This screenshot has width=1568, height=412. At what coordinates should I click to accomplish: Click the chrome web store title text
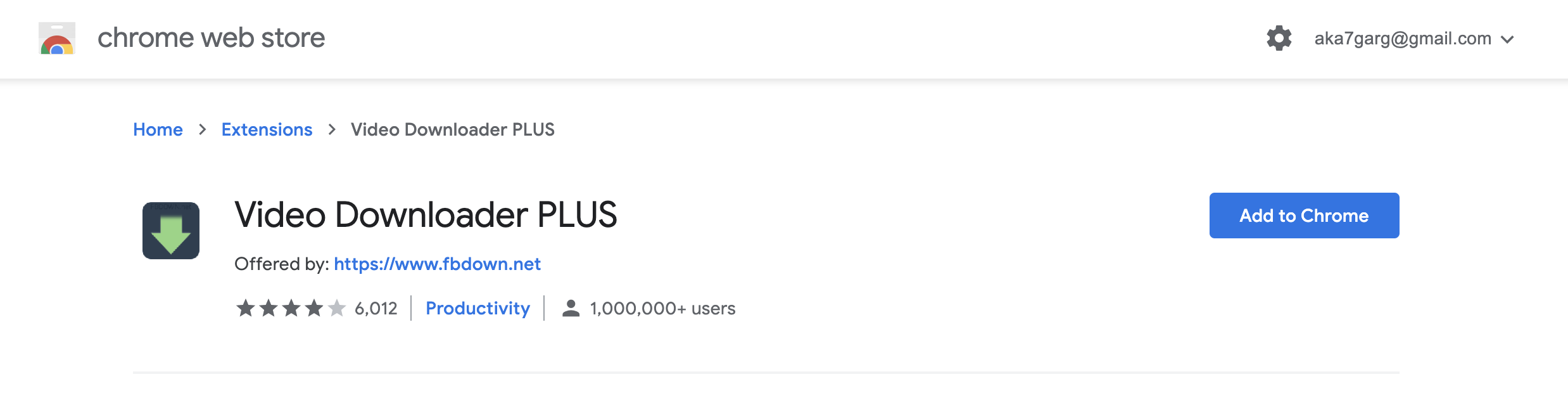[x=211, y=38]
